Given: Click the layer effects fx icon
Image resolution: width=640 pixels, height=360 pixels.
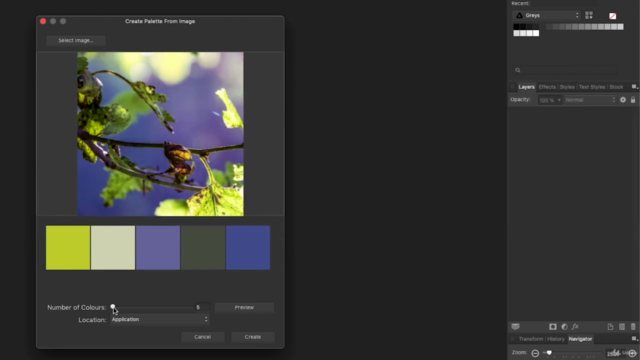Looking at the screenshot, I should 576,327.
